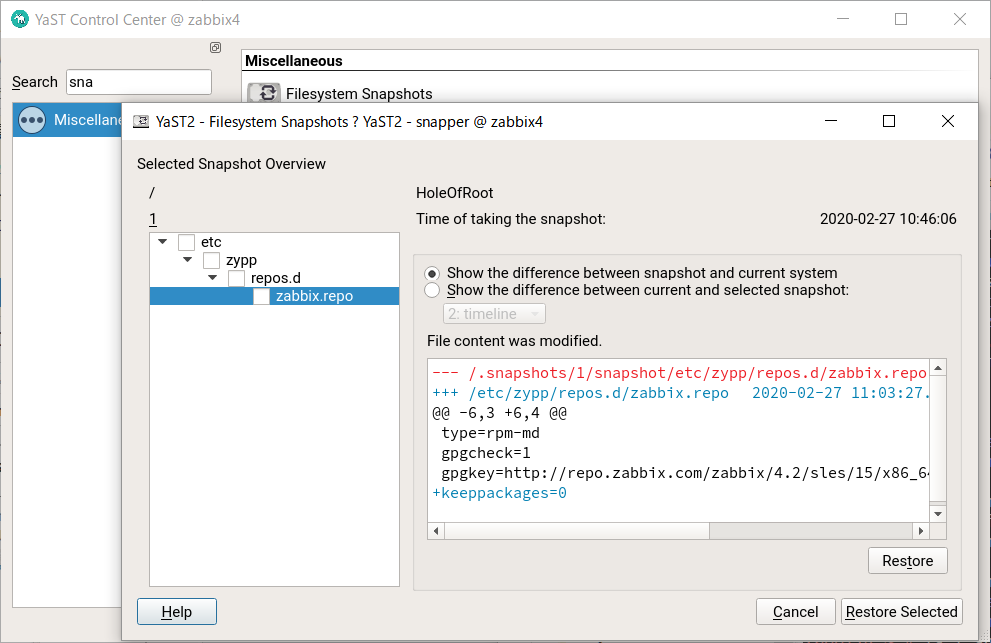The image size is (991, 643).
Task: Click the detach panel icon above search
Action: 216,47
